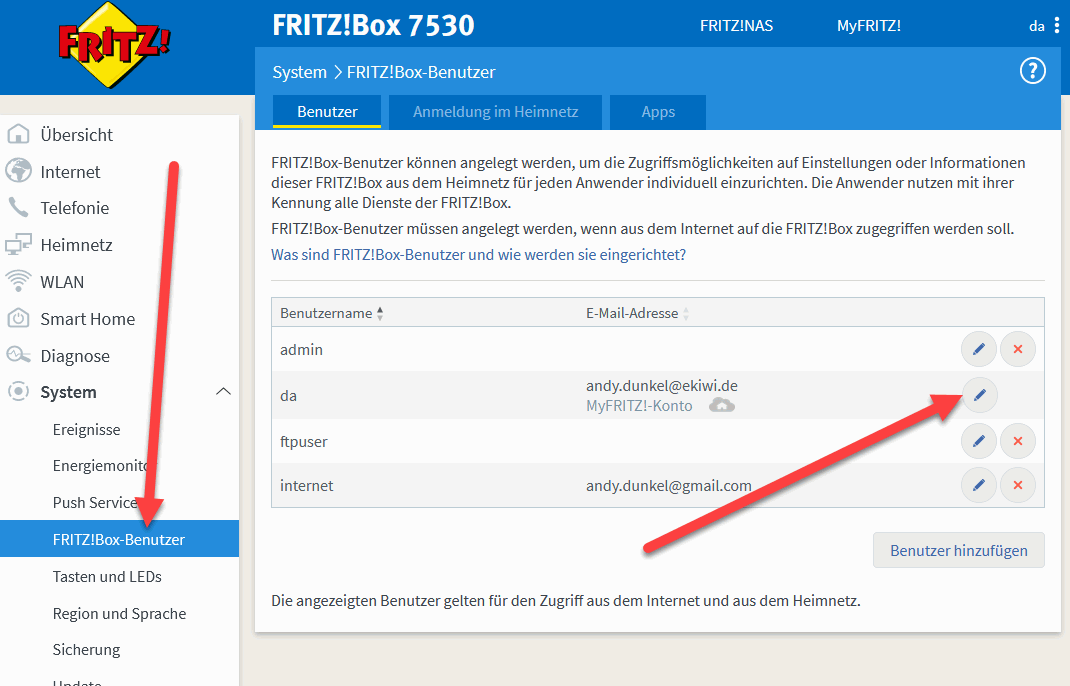Click the 'da' username cell in table
1070x686 pixels.
coord(288,395)
